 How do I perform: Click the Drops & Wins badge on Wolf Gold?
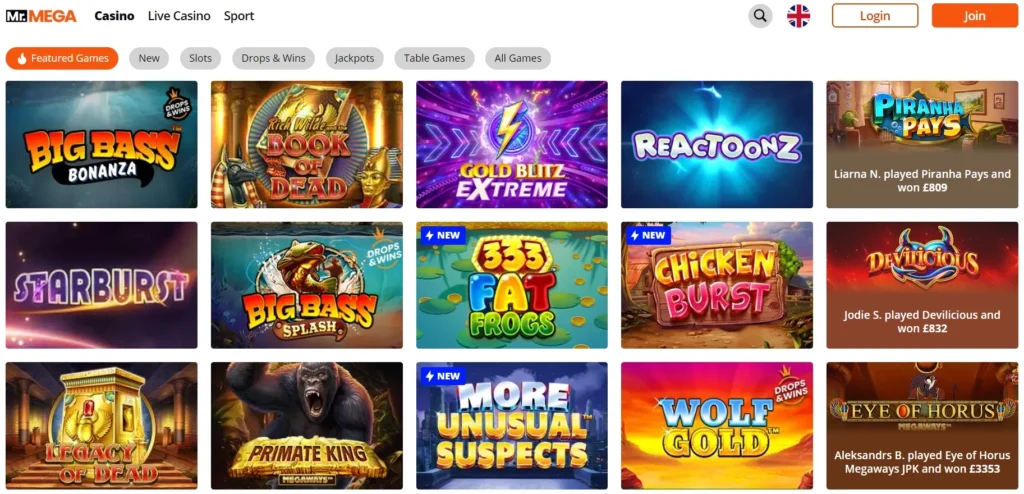[792, 382]
